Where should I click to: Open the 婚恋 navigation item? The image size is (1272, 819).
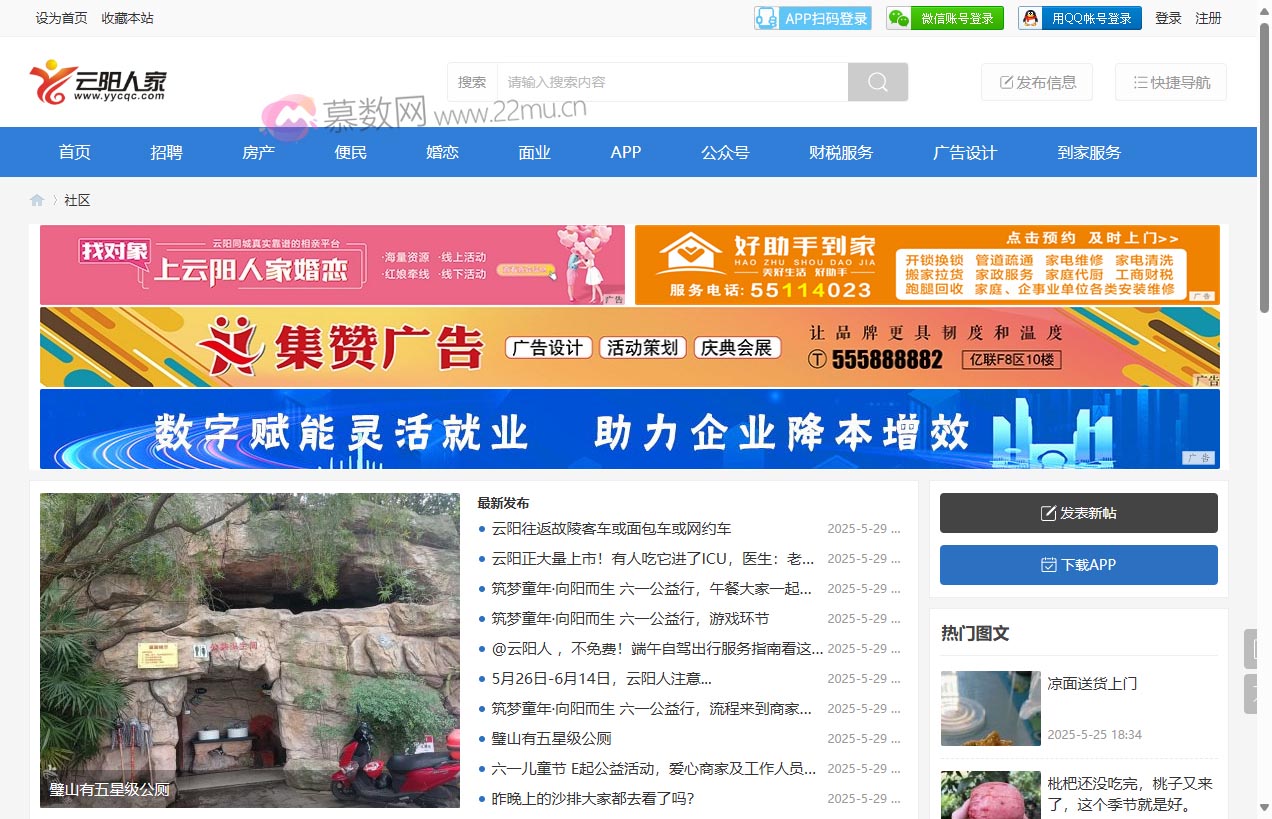(x=442, y=152)
